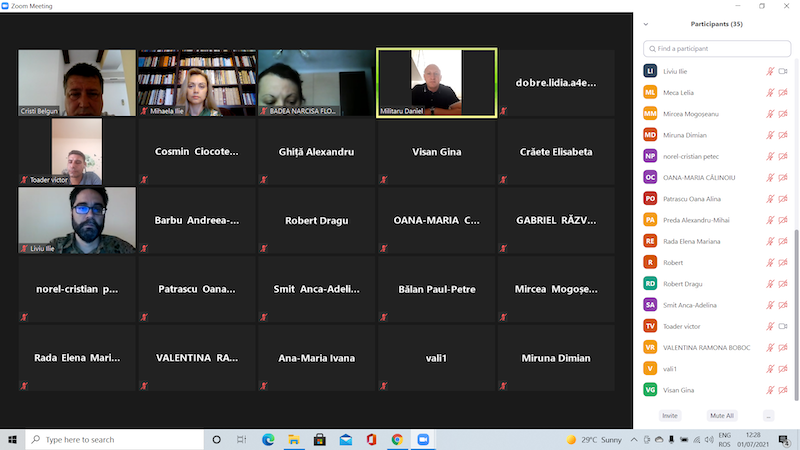Click the RE avatar for Rada Elena Mariana
This screenshot has height=450, width=800.
tap(650, 241)
